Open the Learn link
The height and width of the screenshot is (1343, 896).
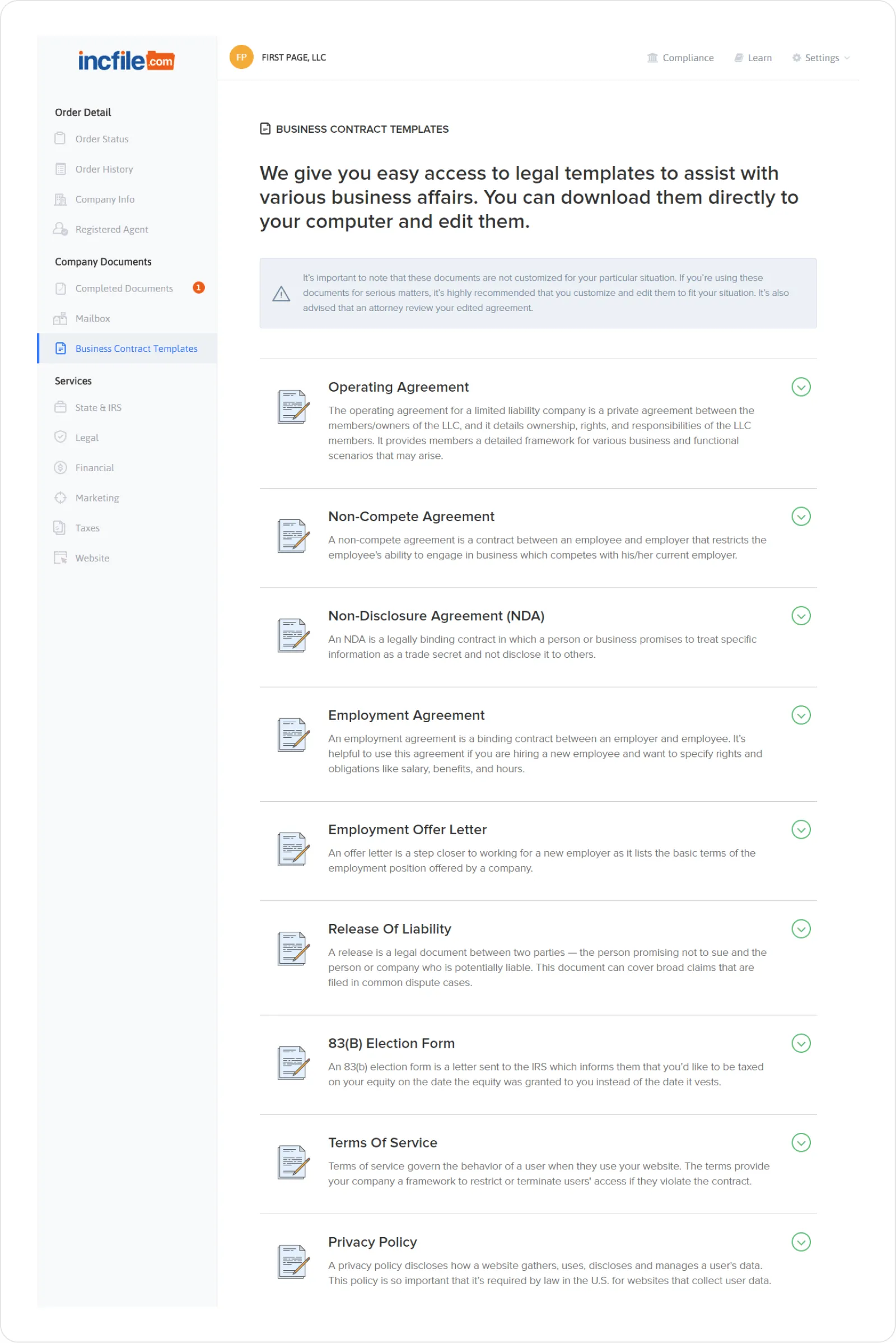(x=753, y=58)
